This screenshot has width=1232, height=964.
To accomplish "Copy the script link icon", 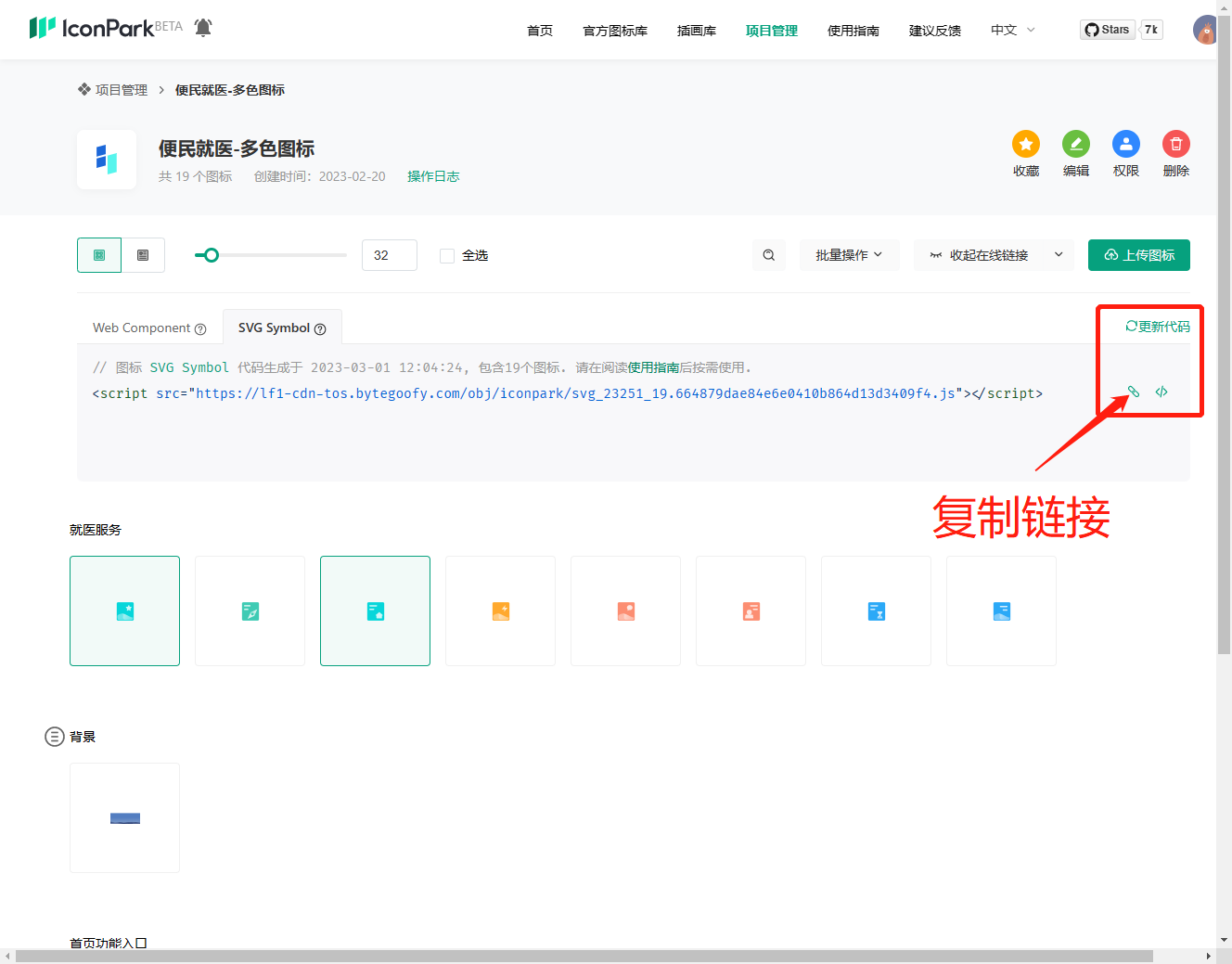I will tap(1133, 392).
